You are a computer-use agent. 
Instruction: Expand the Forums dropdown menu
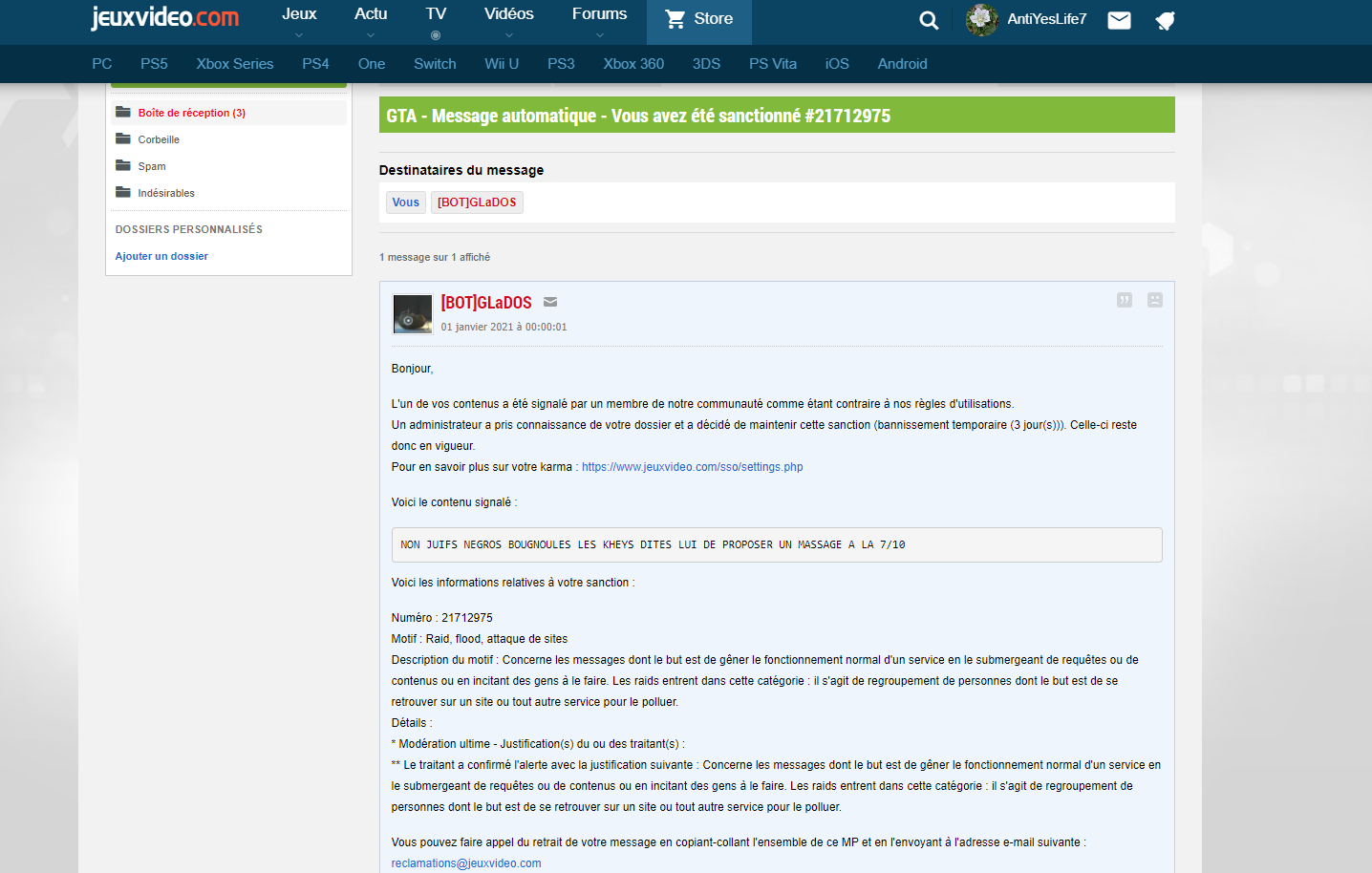click(x=599, y=21)
